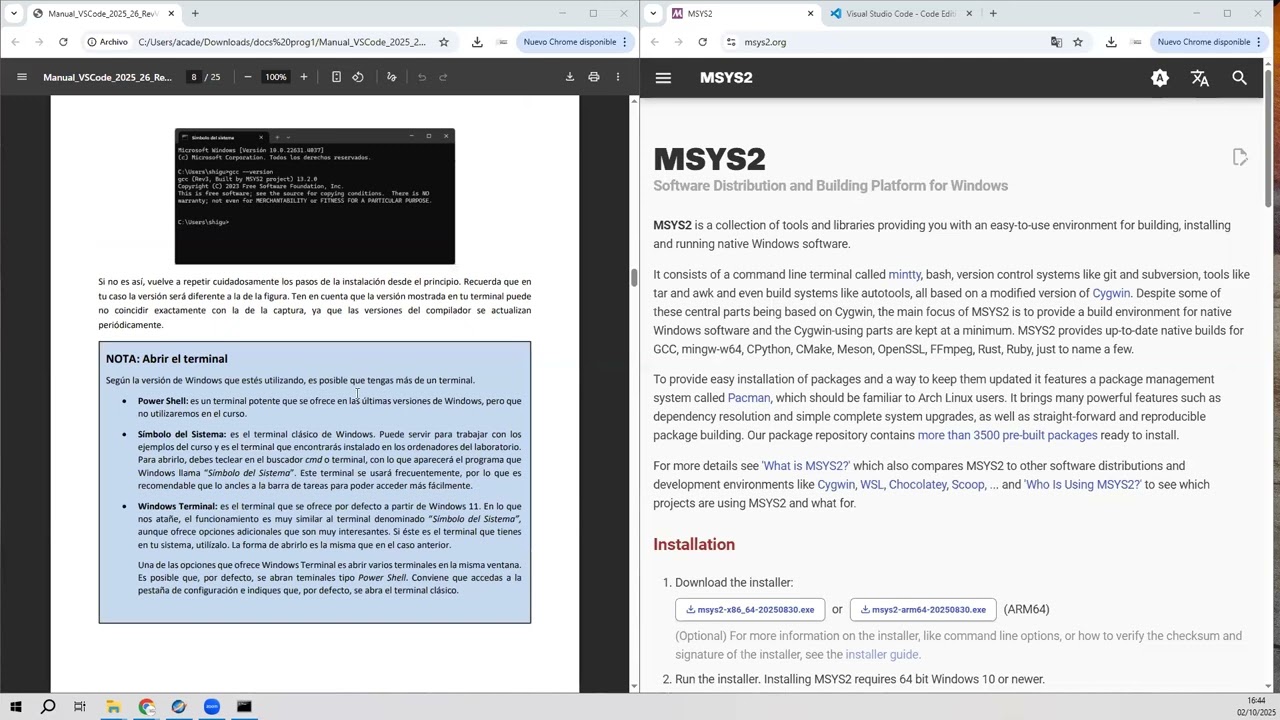
Task: Open the installer guide link
Action: 882,655
